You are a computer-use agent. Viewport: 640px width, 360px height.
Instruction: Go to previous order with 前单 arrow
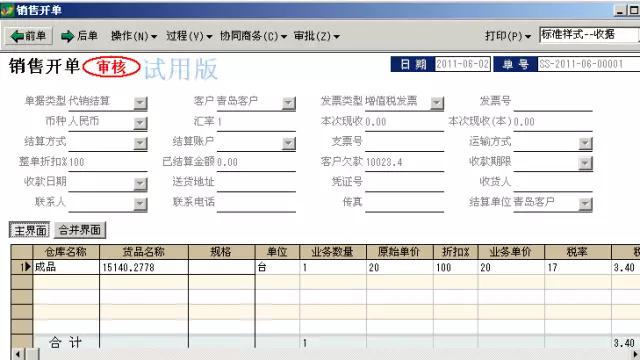click(28, 36)
